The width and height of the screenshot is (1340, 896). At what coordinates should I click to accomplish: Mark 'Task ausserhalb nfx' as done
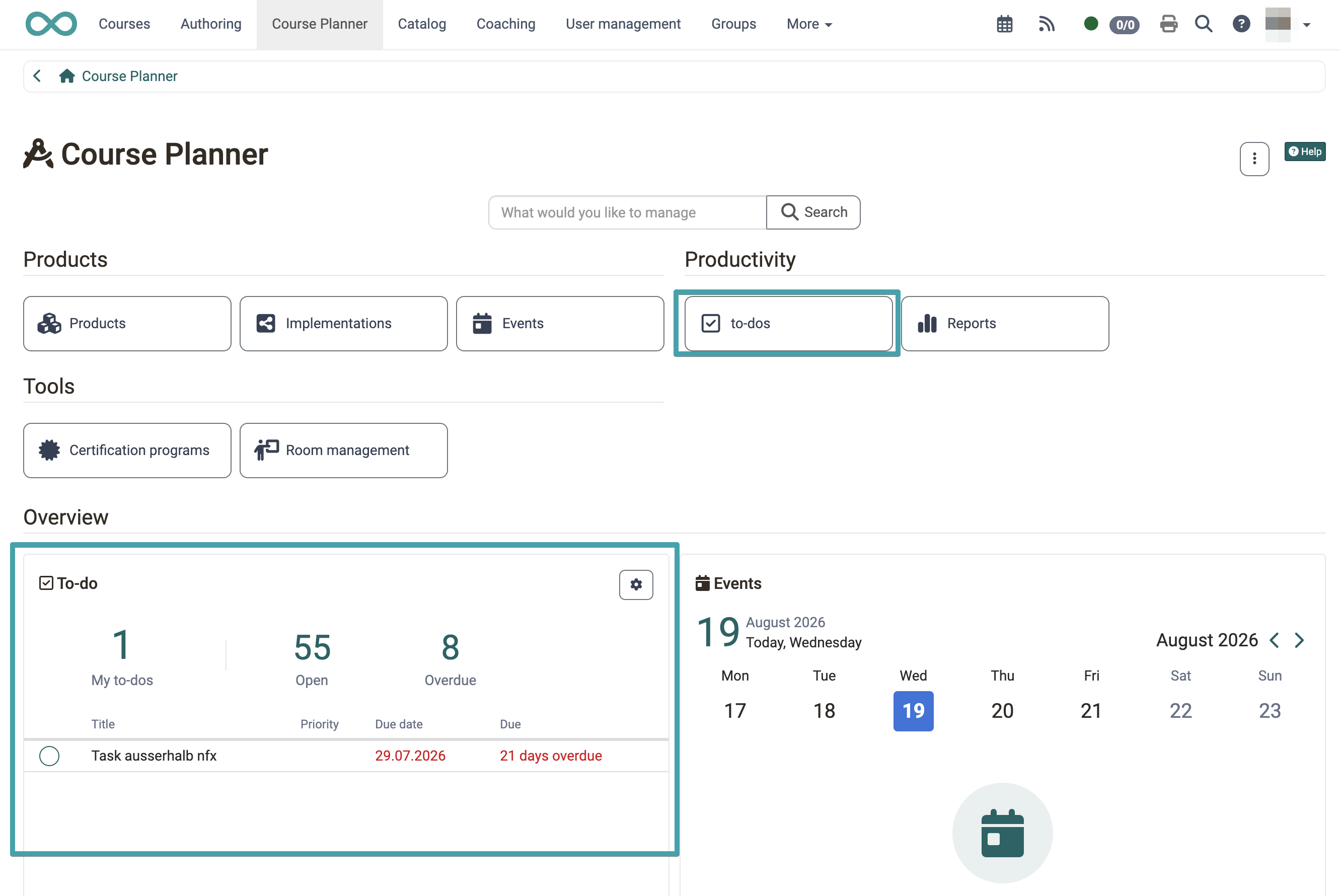(49, 756)
